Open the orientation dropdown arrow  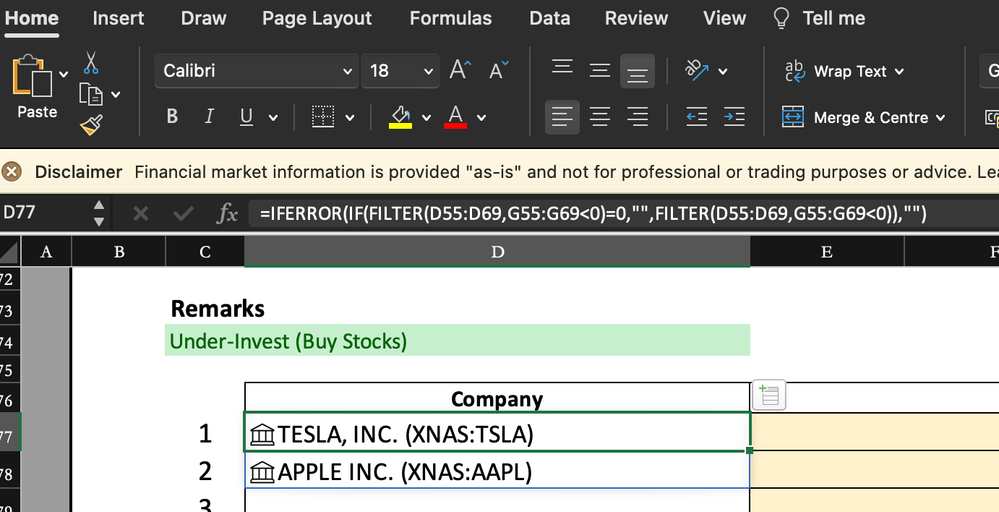tap(722, 71)
